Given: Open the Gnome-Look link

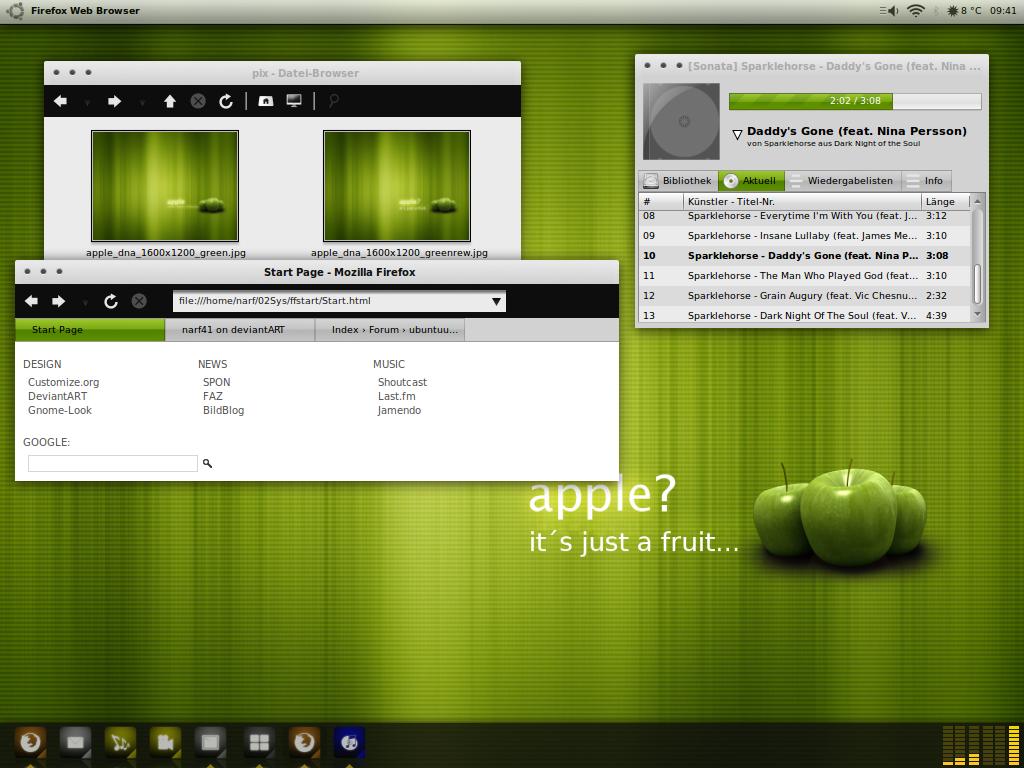Looking at the screenshot, I should pos(60,410).
